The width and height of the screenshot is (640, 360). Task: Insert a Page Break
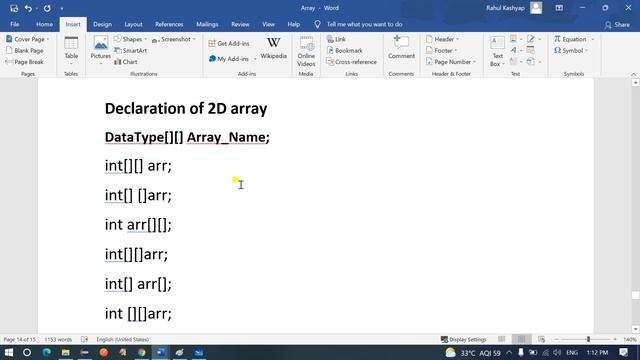click(x=24, y=62)
